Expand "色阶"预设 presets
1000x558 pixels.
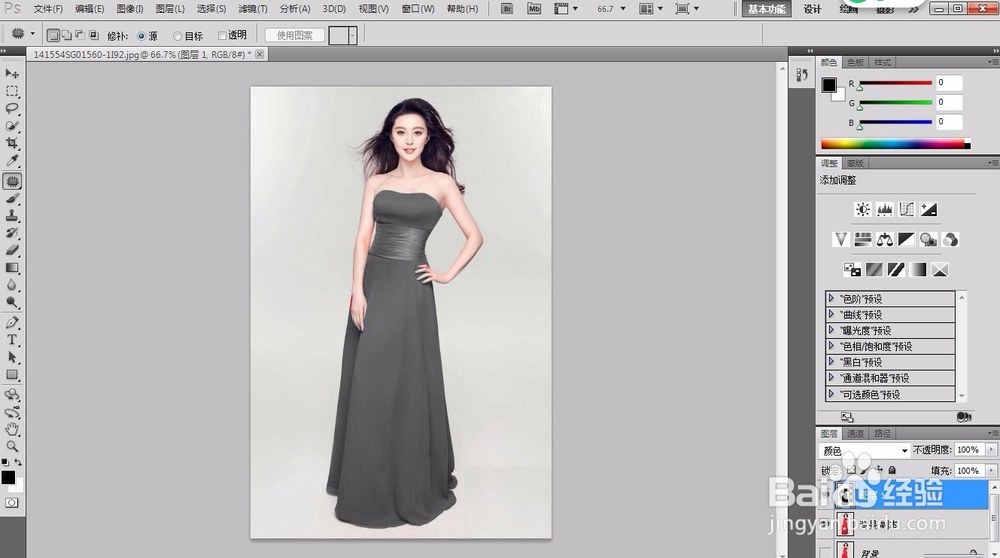point(831,298)
